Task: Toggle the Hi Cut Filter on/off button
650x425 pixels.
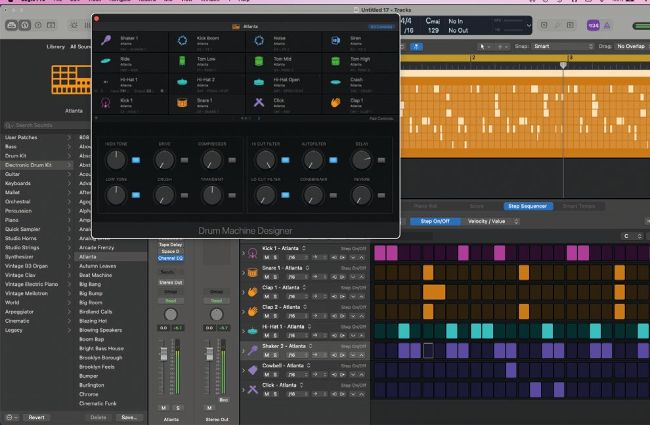Action: point(285,160)
